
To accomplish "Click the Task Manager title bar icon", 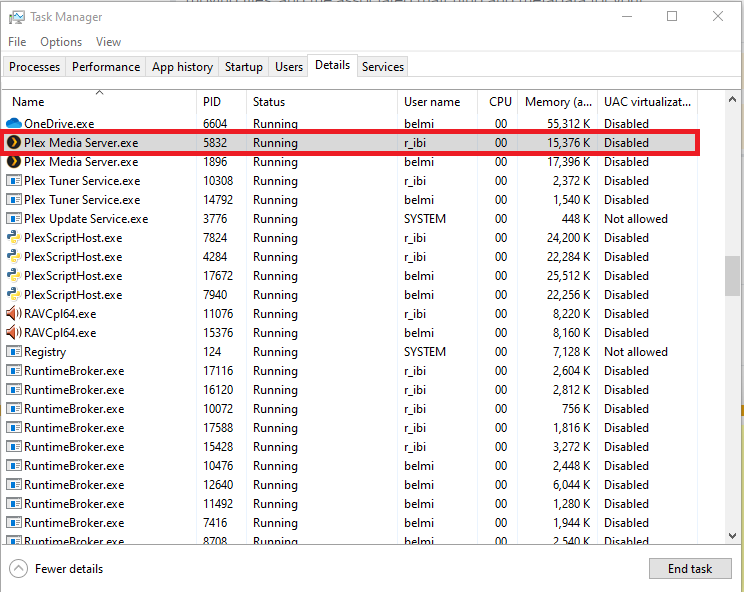I will [16, 18].
